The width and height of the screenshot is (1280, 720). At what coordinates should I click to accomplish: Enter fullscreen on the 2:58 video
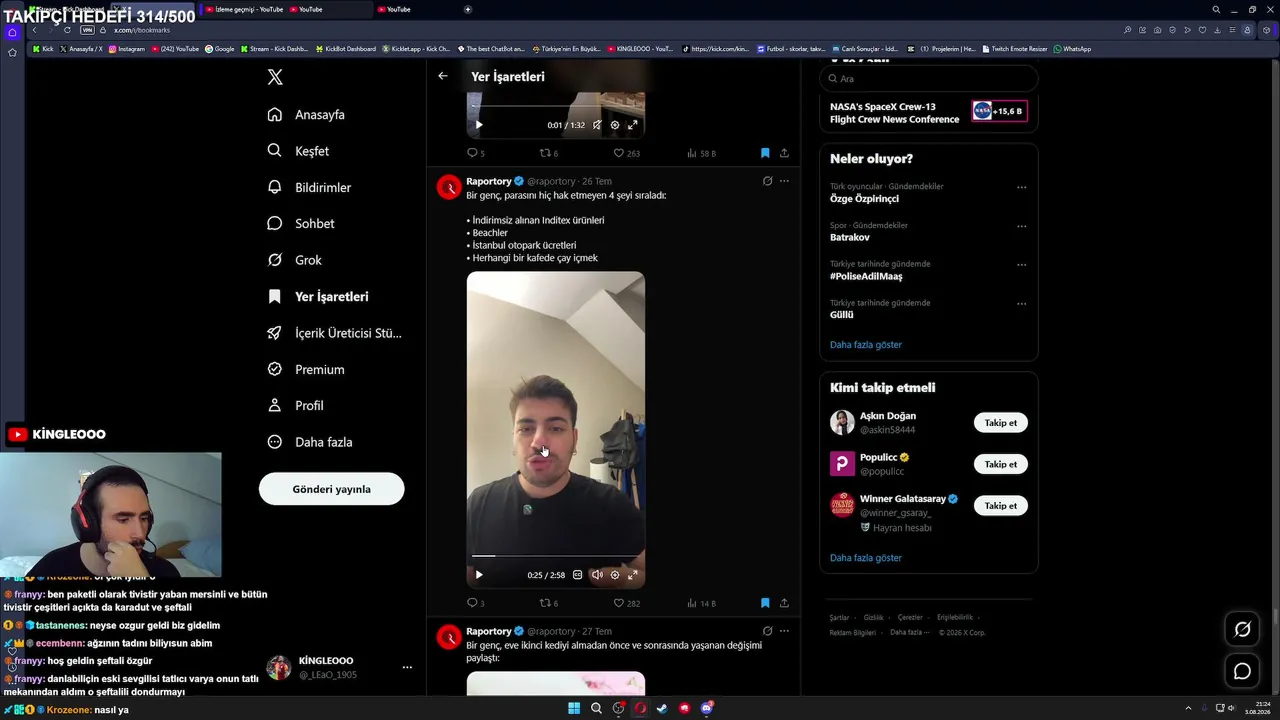point(632,575)
